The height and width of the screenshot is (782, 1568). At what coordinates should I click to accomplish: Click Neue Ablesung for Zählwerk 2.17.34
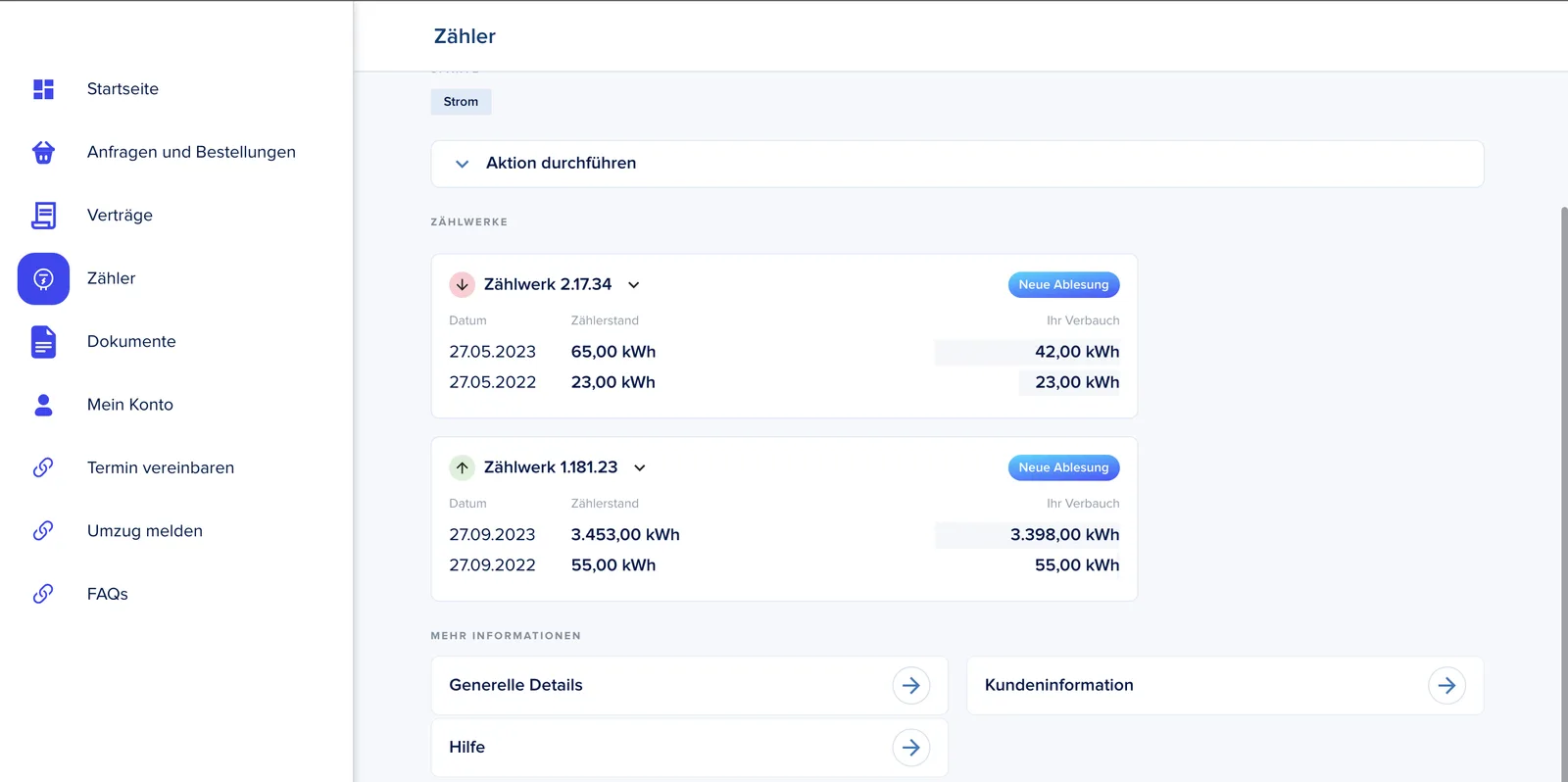pyautogui.click(x=1063, y=285)
